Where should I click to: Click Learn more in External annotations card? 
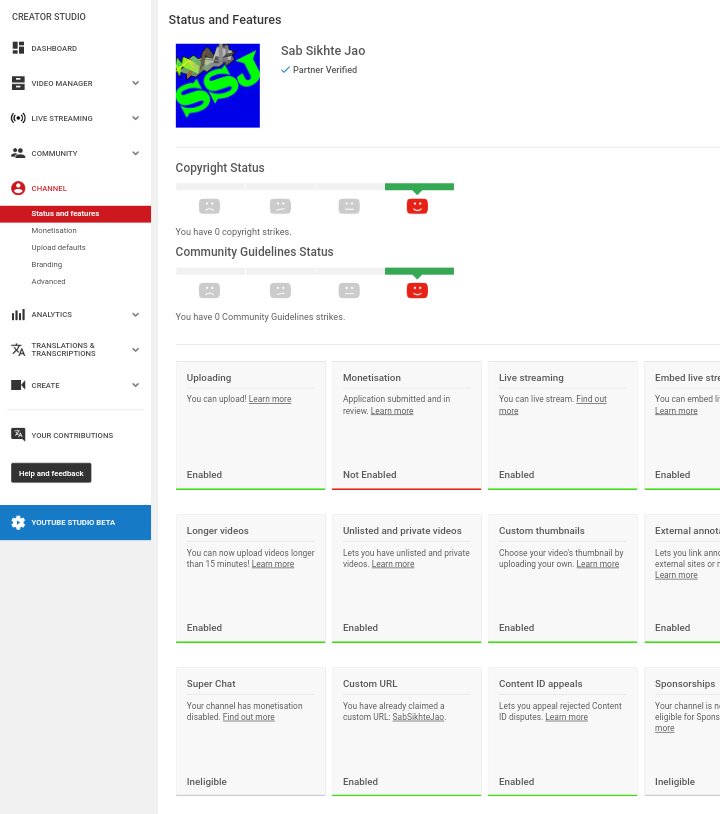tap(676, 575)
